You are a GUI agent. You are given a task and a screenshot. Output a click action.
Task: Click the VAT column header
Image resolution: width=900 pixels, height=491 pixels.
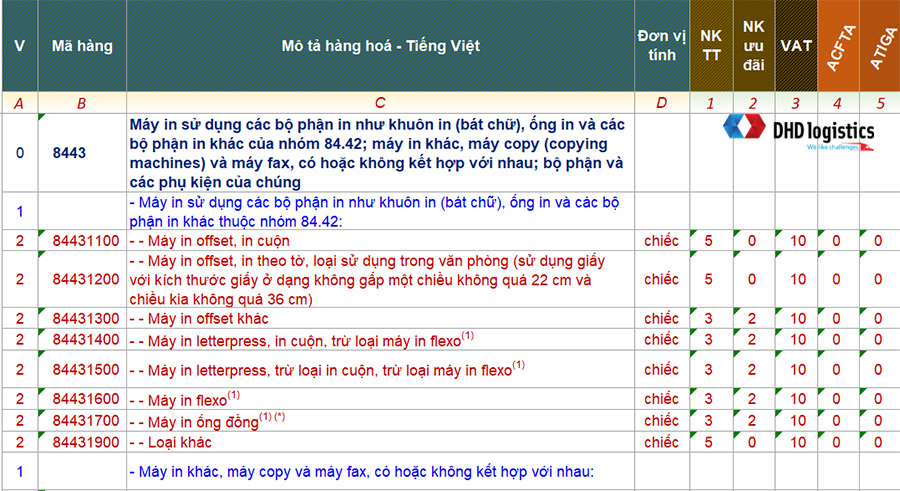796,46
